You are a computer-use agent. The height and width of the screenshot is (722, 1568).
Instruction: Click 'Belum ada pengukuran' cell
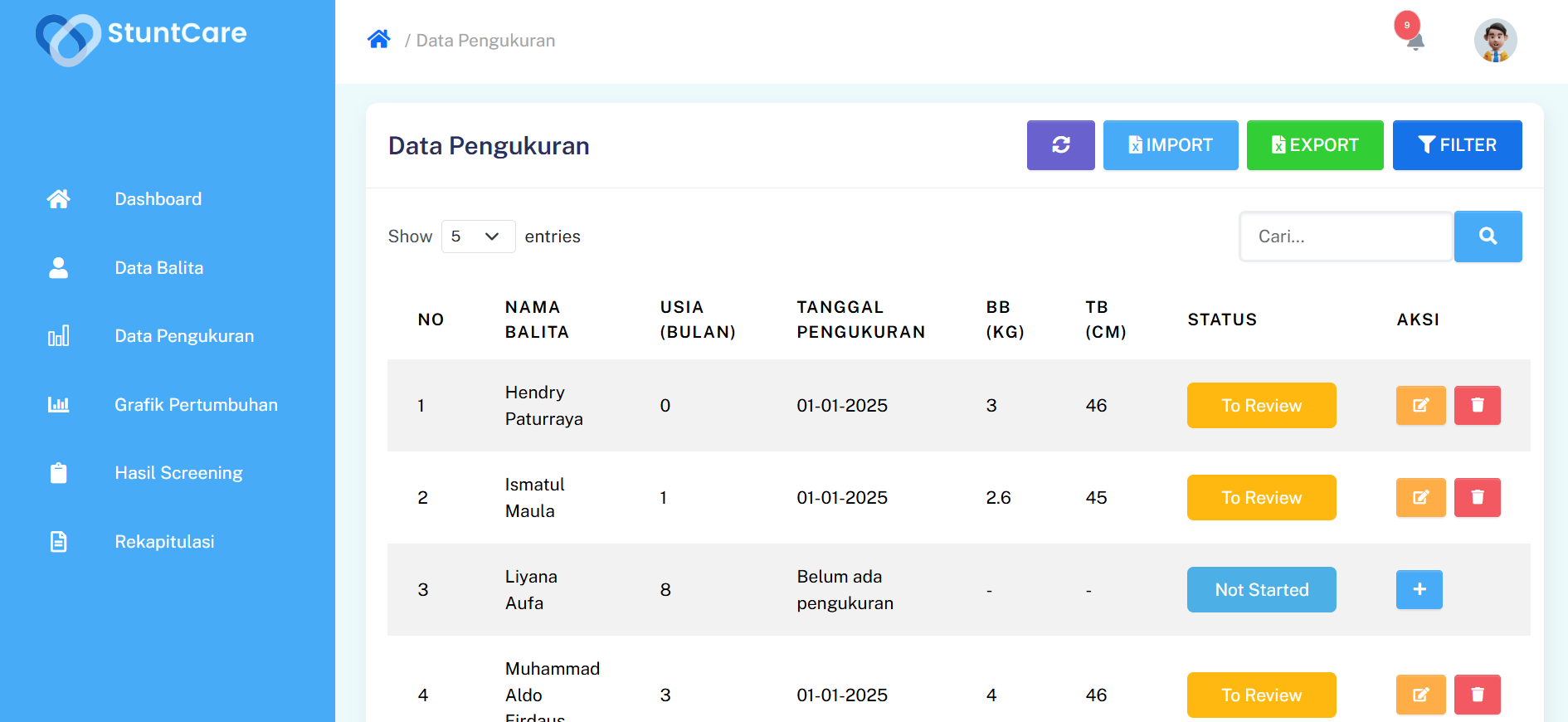[x=845, y=590]
